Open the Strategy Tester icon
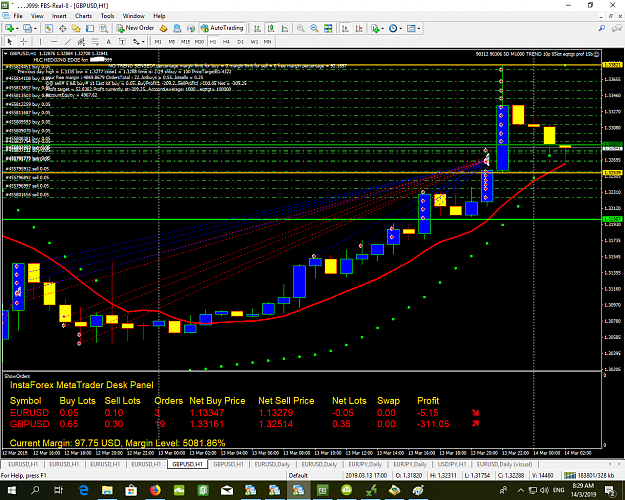The width and height of the screenshot is (625, 500). (x=104, y=28)
